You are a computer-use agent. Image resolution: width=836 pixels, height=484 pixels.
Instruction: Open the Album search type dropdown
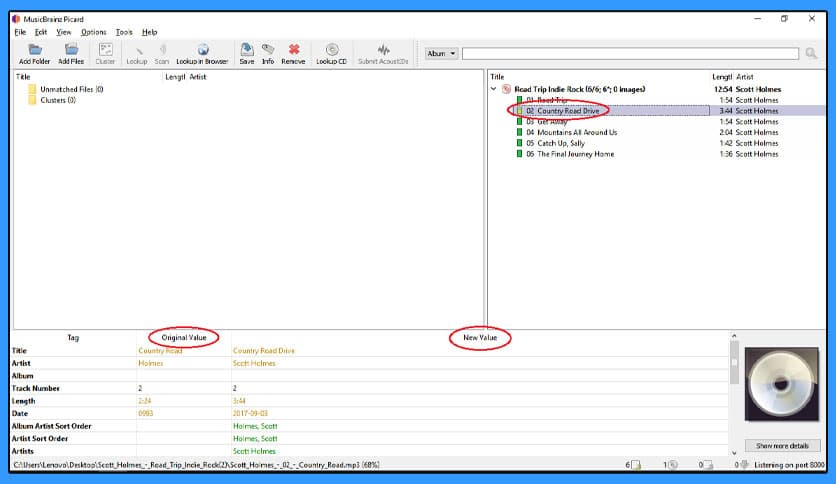click(x=441, y=53)
